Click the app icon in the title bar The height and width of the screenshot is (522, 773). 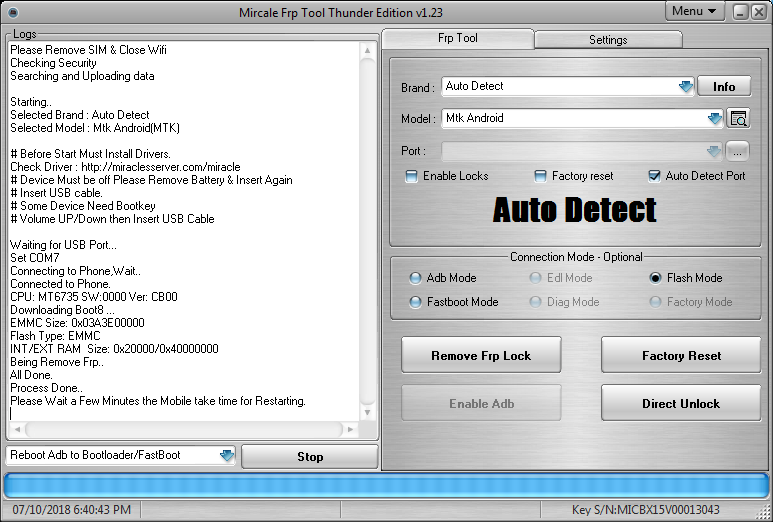tap(14, 12)
